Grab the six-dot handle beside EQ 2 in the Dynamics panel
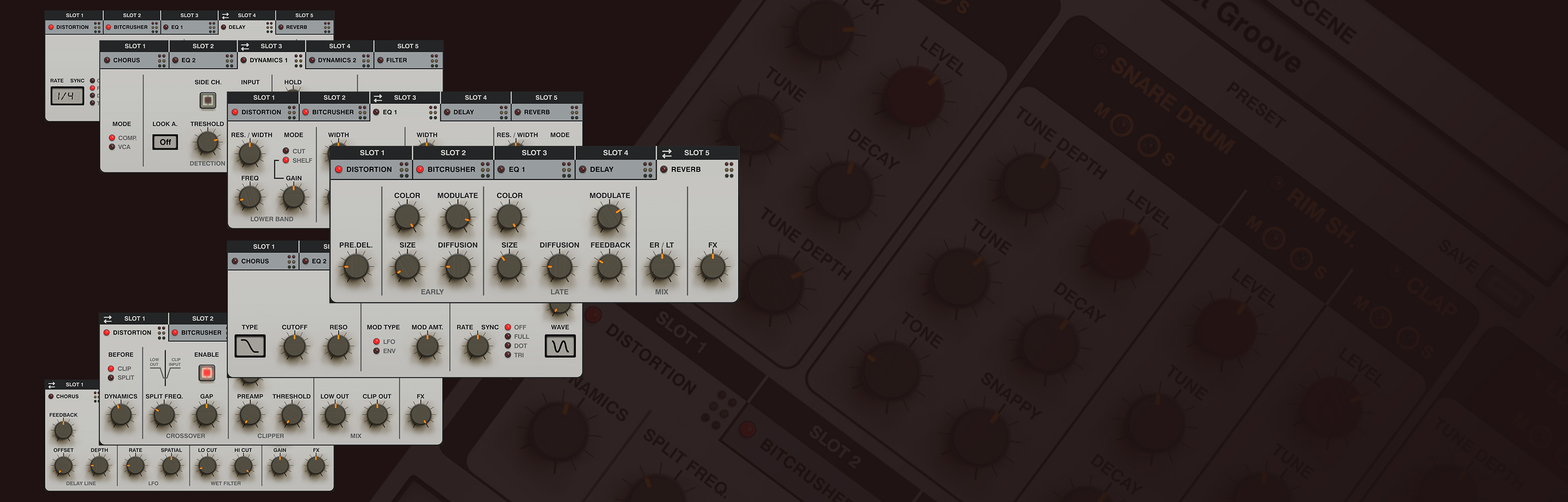1568x502 pixels. click(x=229, y=60)
